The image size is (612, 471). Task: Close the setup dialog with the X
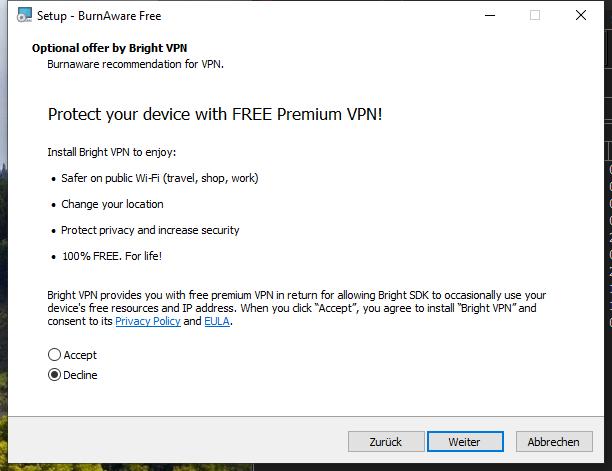[581, 15]
